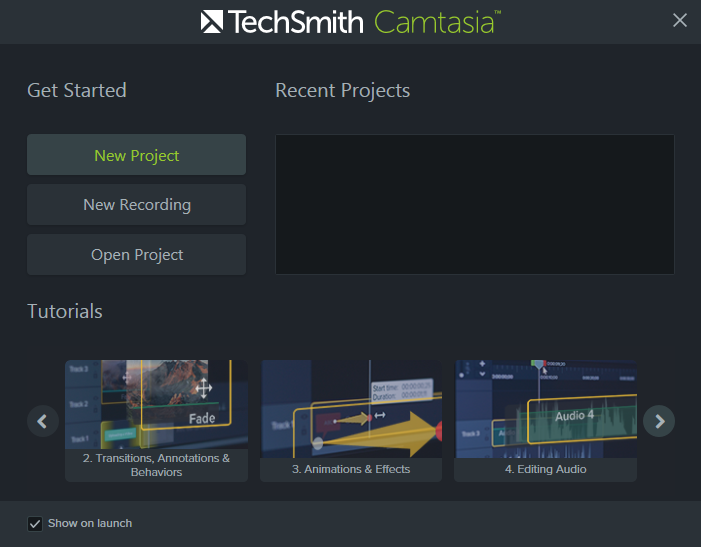Show next tutorials with right arrow

point(659,421)
